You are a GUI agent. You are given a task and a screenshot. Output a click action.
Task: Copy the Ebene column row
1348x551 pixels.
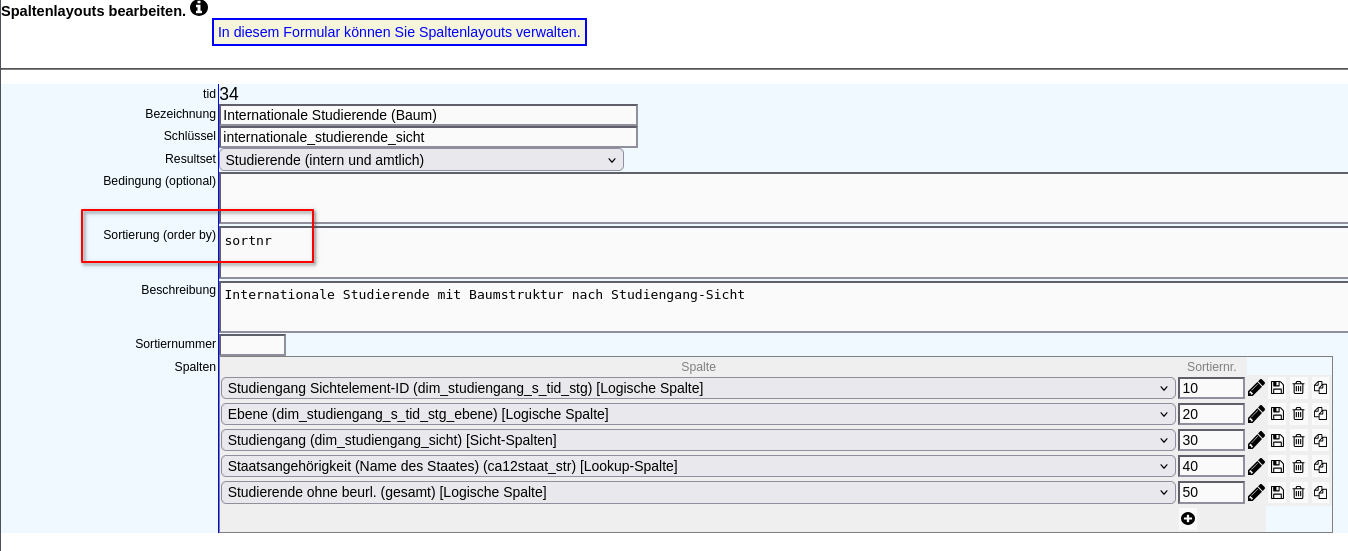point(1320,414)
